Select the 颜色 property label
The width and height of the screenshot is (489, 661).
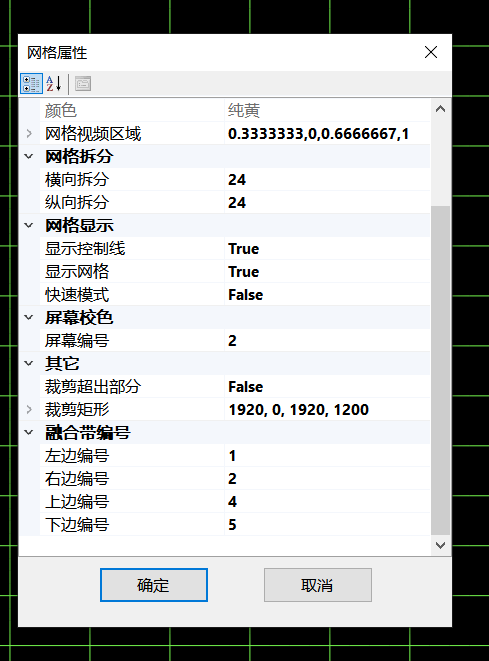(x=61, y=110)
